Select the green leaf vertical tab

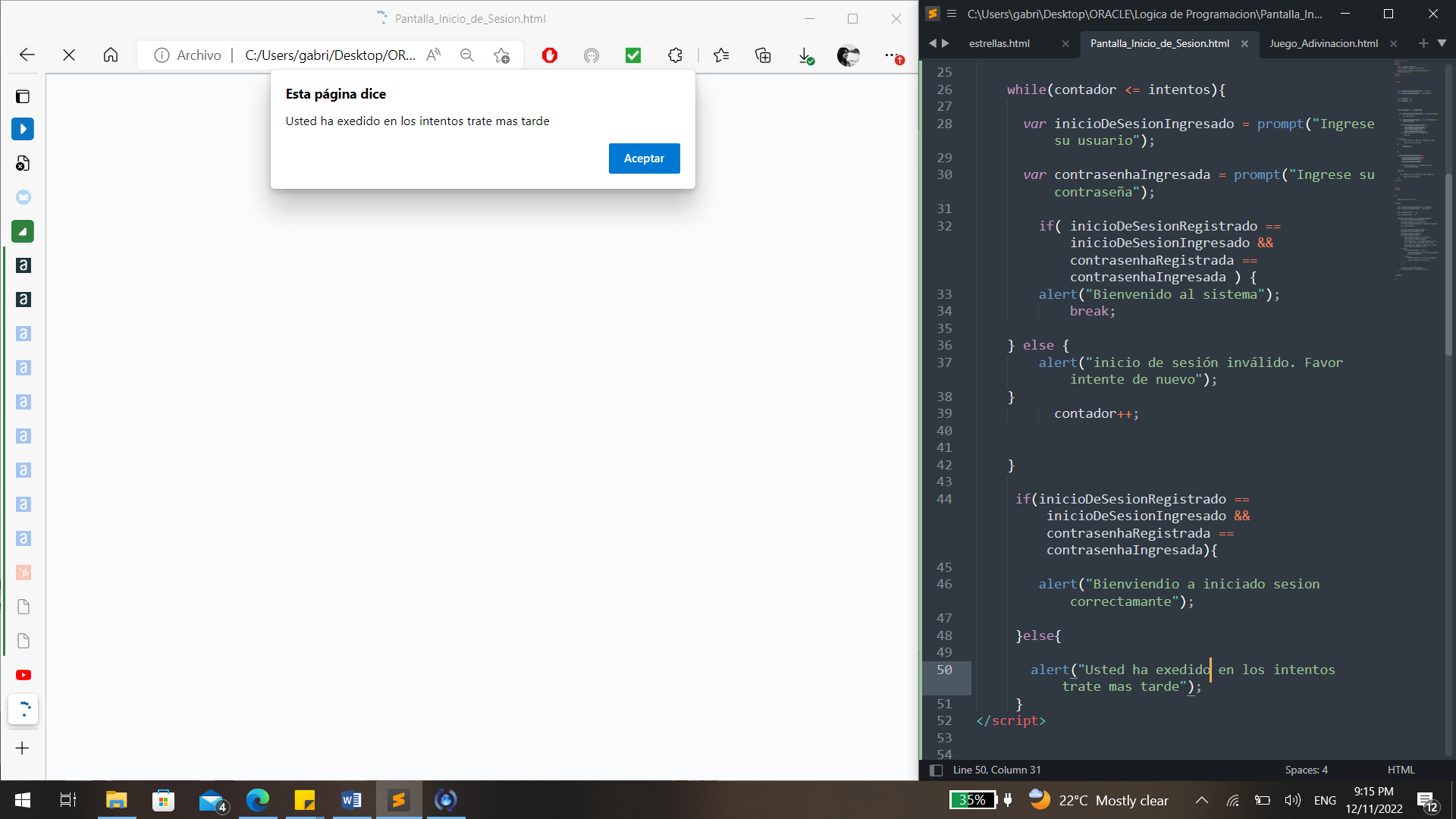coord(23,231)
